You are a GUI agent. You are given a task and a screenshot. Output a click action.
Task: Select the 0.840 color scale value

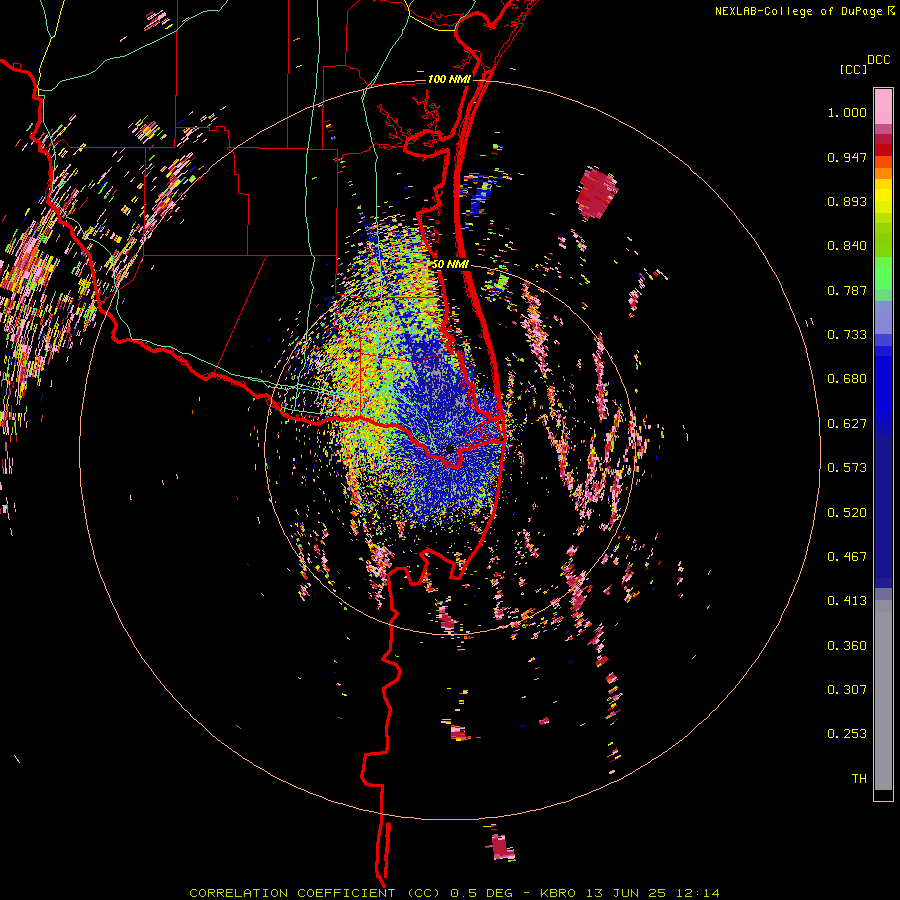(847, 246)
